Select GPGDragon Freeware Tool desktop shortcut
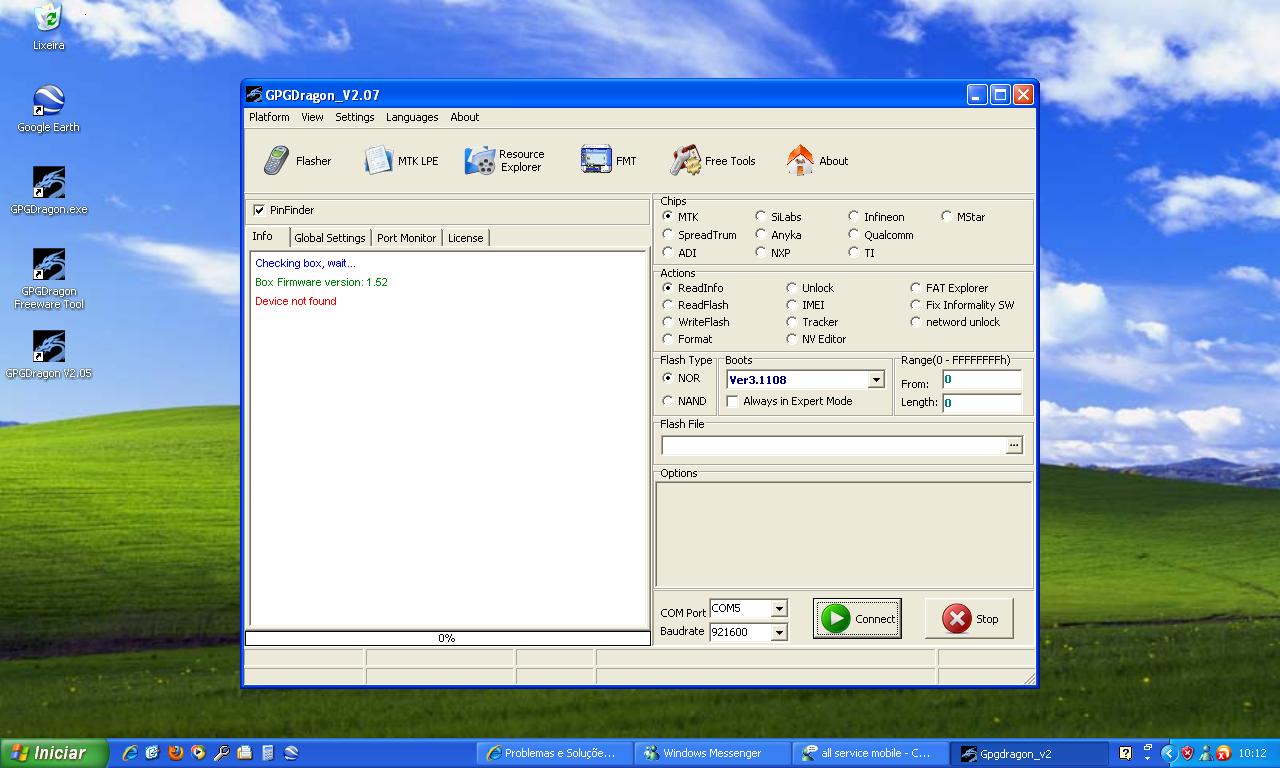The height and width of the screenshot is (768, 1280). click(x=48, y=279)
